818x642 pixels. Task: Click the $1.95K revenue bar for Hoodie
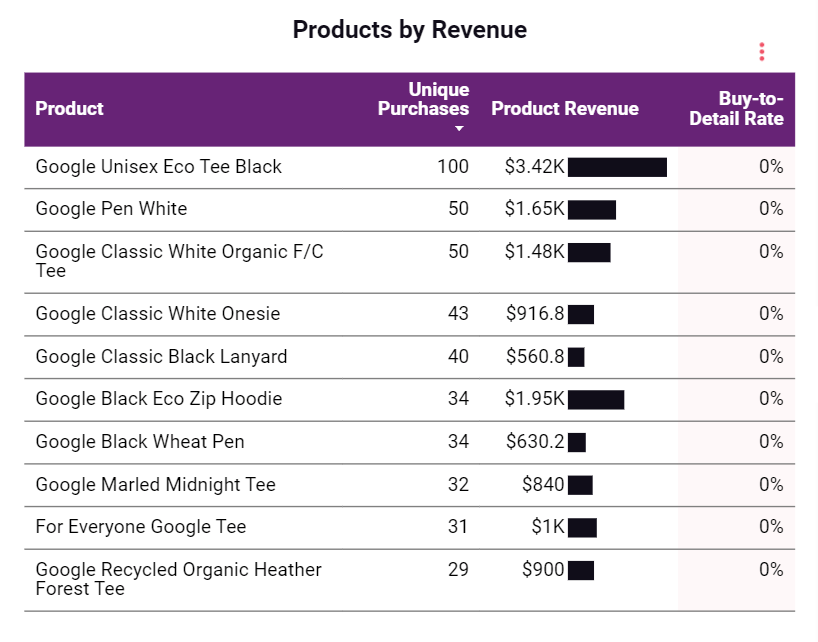click(596, 400)
